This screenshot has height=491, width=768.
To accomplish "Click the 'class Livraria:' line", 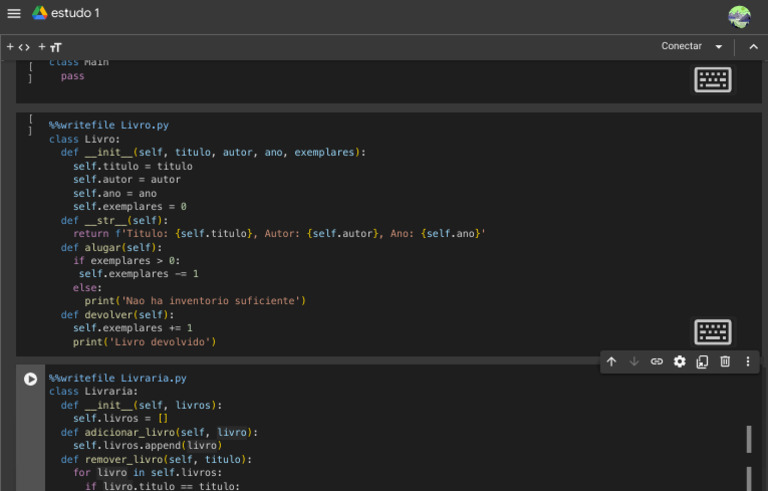I will 93,391.
